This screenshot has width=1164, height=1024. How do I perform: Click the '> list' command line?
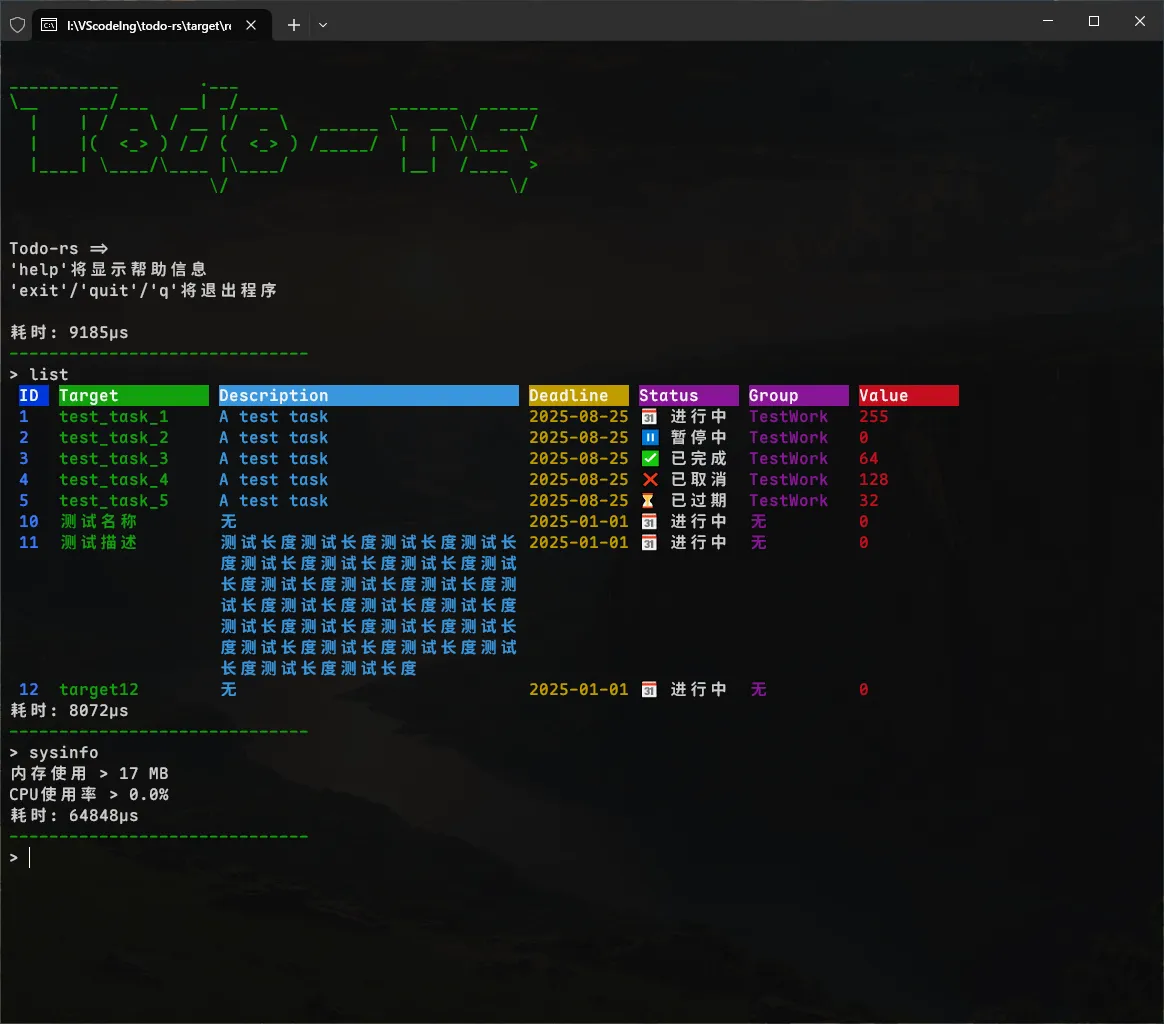pos(39,374)
